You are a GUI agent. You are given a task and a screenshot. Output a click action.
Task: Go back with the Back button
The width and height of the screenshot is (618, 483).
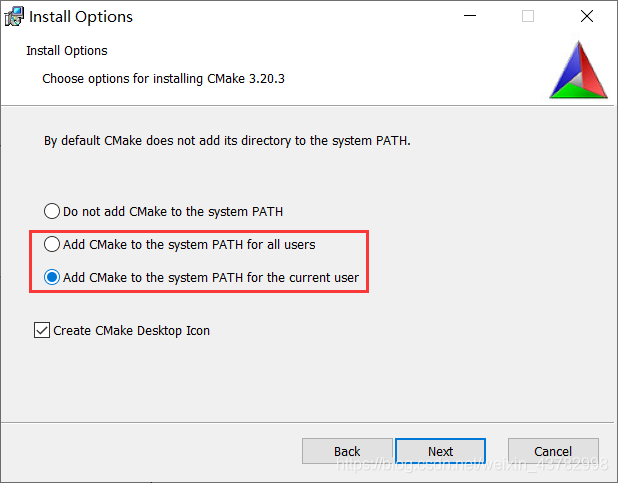pyautogui.click(x=347, y=451)
